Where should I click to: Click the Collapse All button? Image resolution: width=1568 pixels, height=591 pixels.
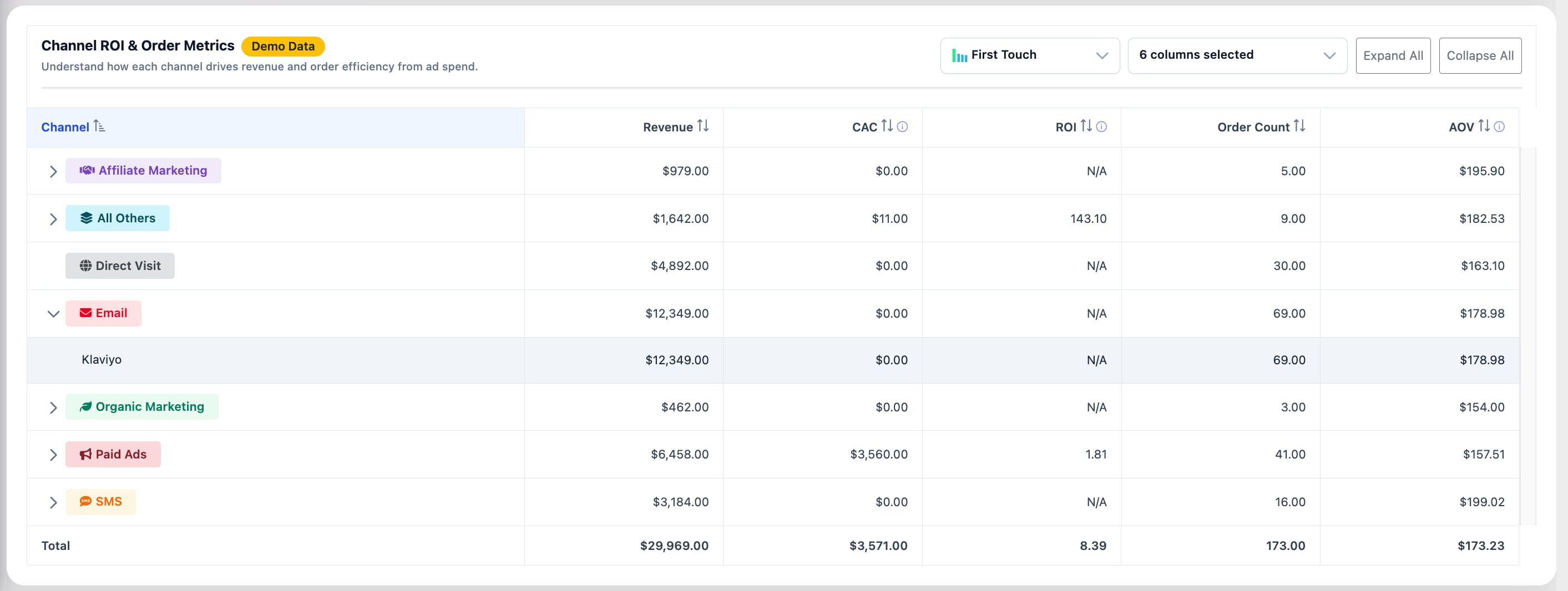pos(1480,55)
